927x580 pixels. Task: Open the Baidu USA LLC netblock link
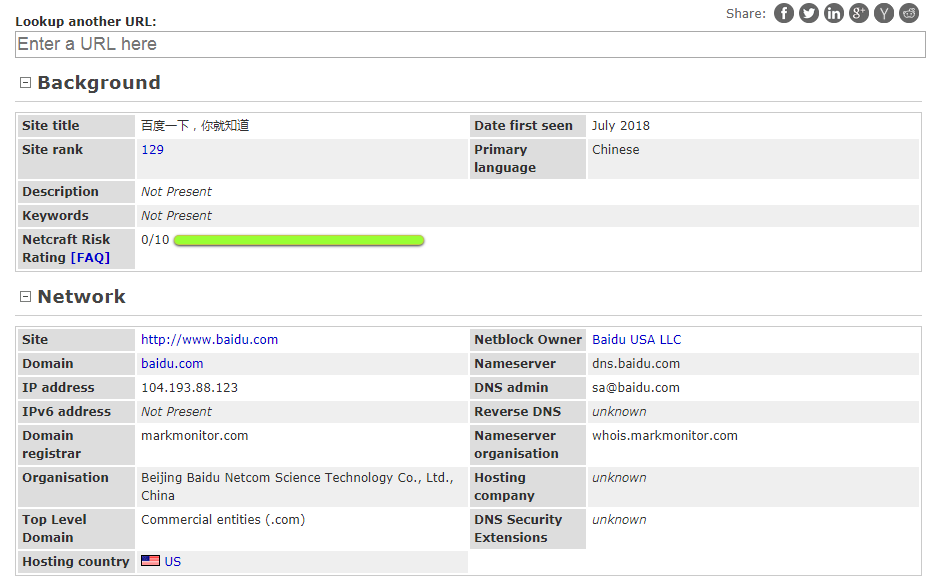click(x=636, y=340)
